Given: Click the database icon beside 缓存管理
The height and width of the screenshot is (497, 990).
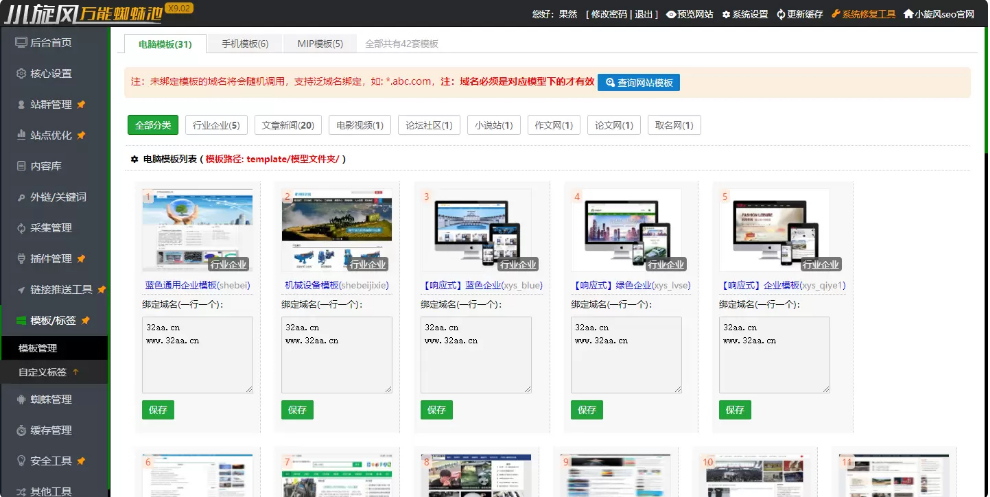Looking at the screenshot, I should click(x=21, y=430).
